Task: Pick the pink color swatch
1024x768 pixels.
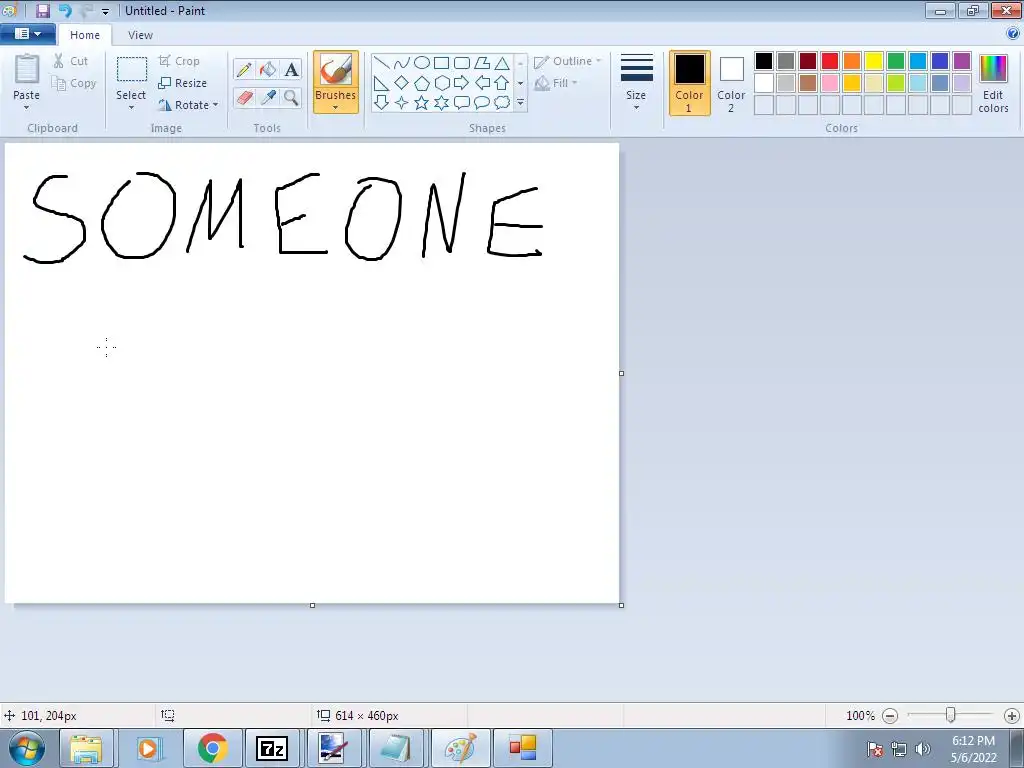Action: click(830, 83)
